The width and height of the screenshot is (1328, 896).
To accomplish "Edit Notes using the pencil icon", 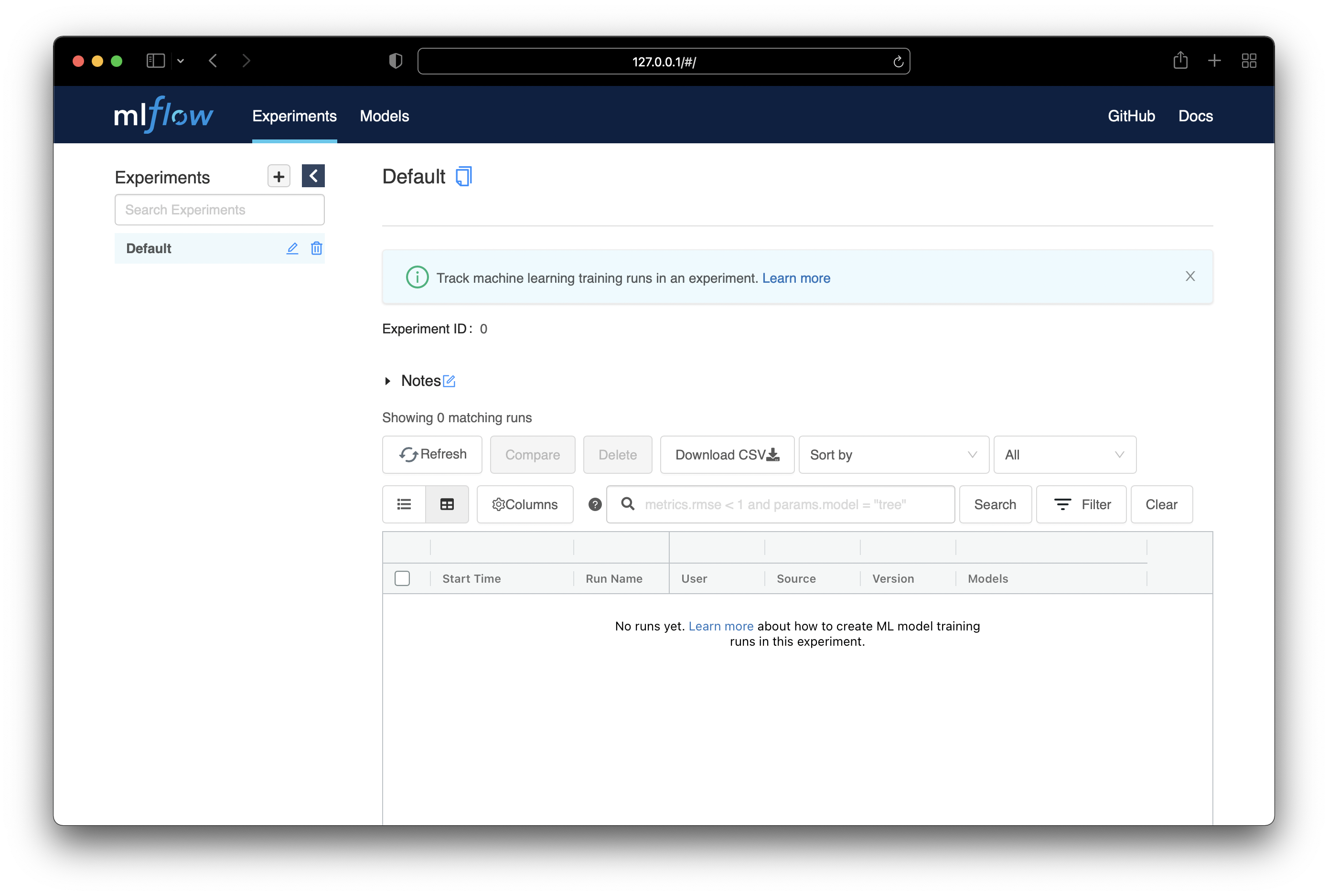I will point(449,381).
